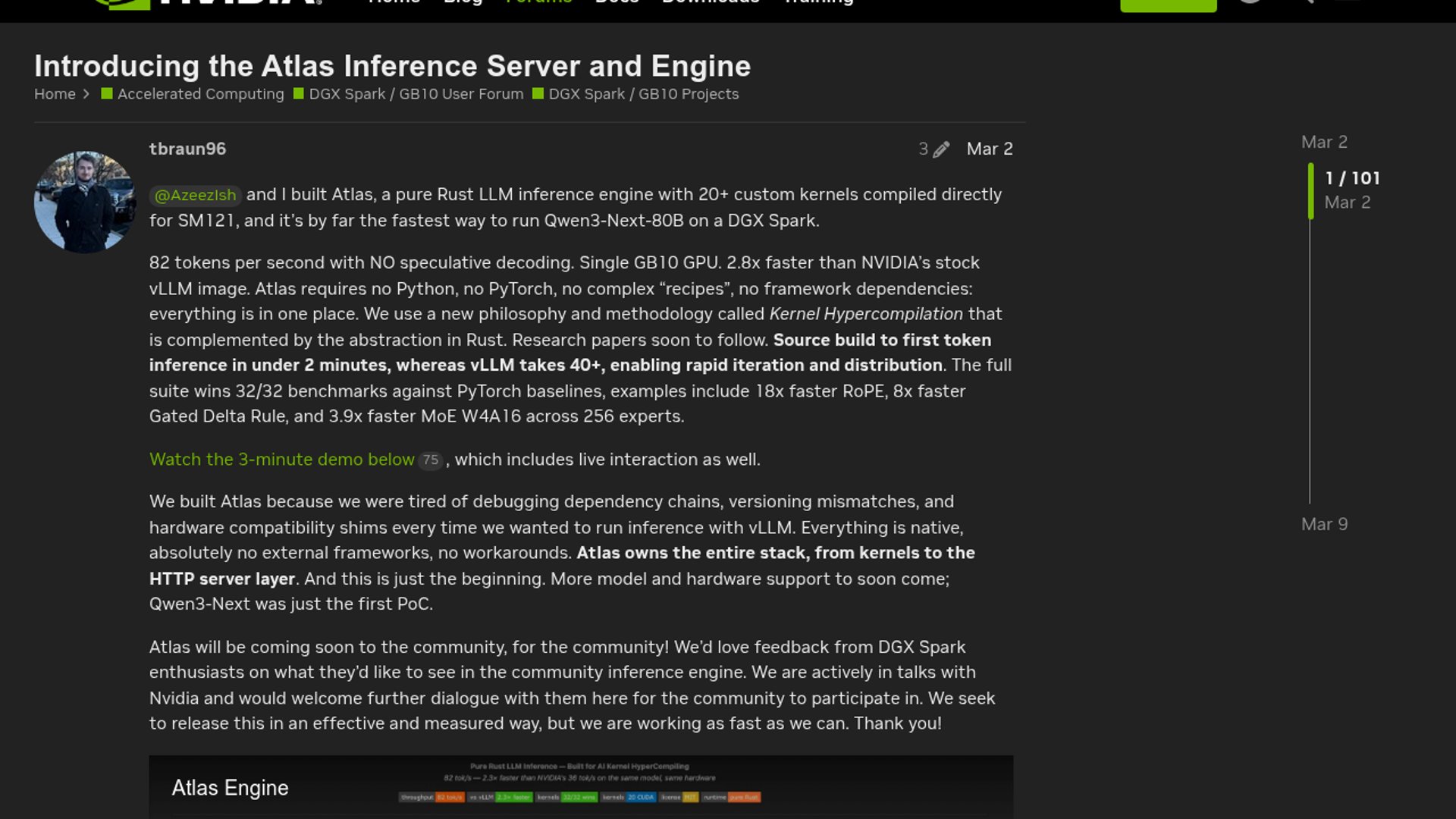Click the green square beside Accelerated Computing
This screenshot has width=1456, height=819.
[x=107, y=94]
